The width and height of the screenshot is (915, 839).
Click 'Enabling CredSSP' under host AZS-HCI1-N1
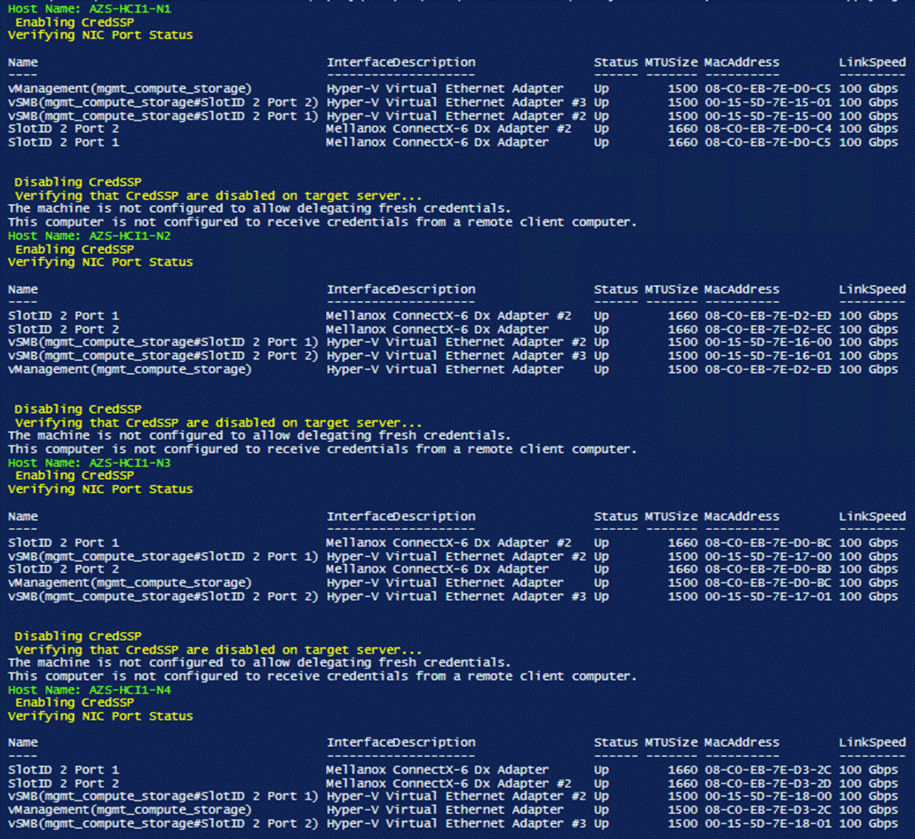point(75,22)
